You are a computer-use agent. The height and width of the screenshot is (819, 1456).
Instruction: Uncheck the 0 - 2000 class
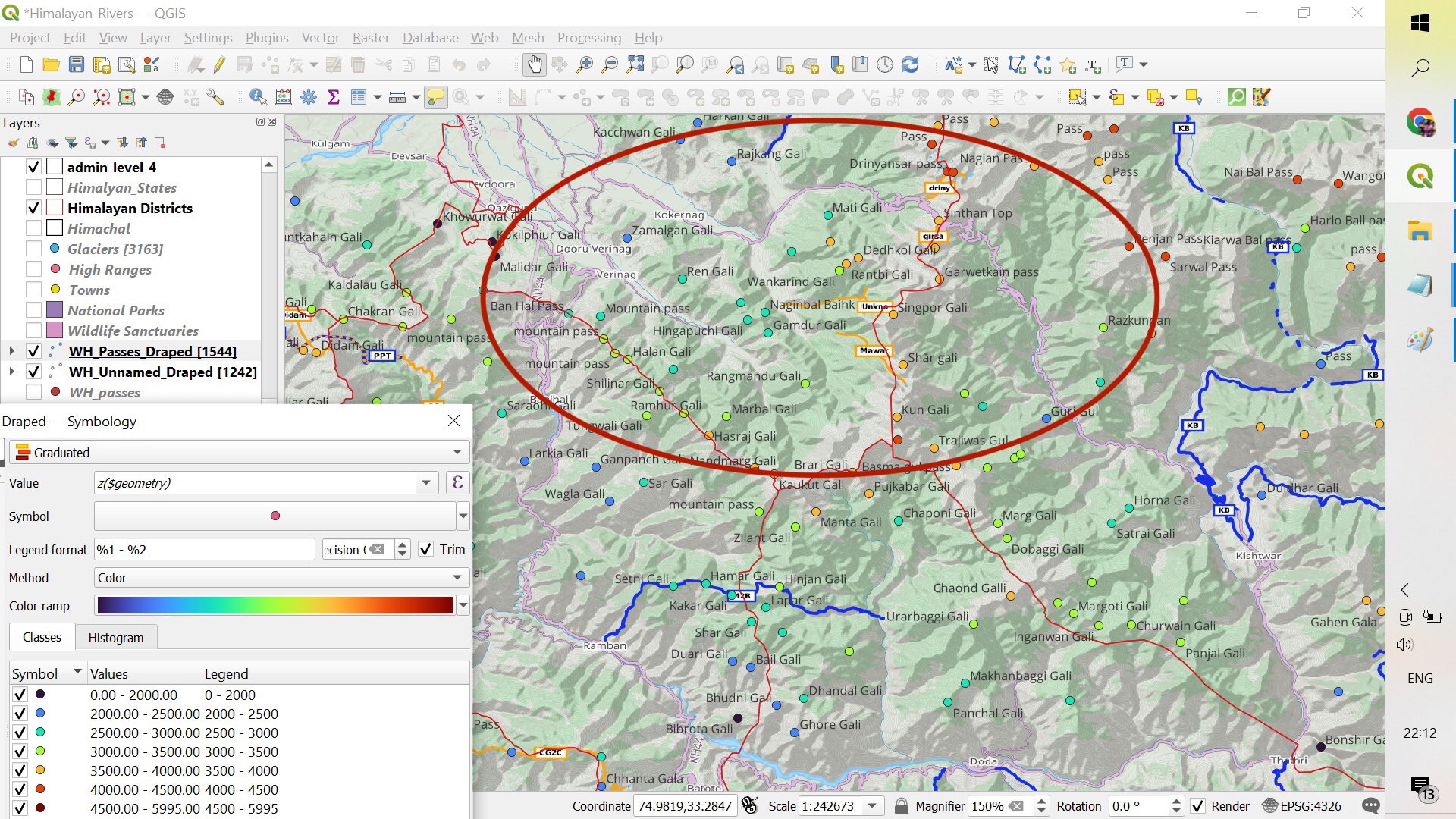pyautogui.click(x=20, y=695)
